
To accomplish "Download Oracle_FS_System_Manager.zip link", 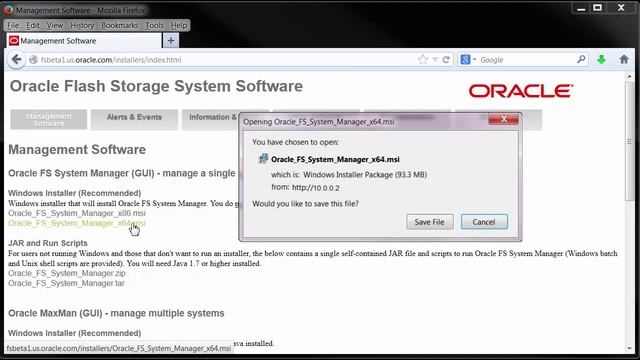I will (x=67, y=273).
